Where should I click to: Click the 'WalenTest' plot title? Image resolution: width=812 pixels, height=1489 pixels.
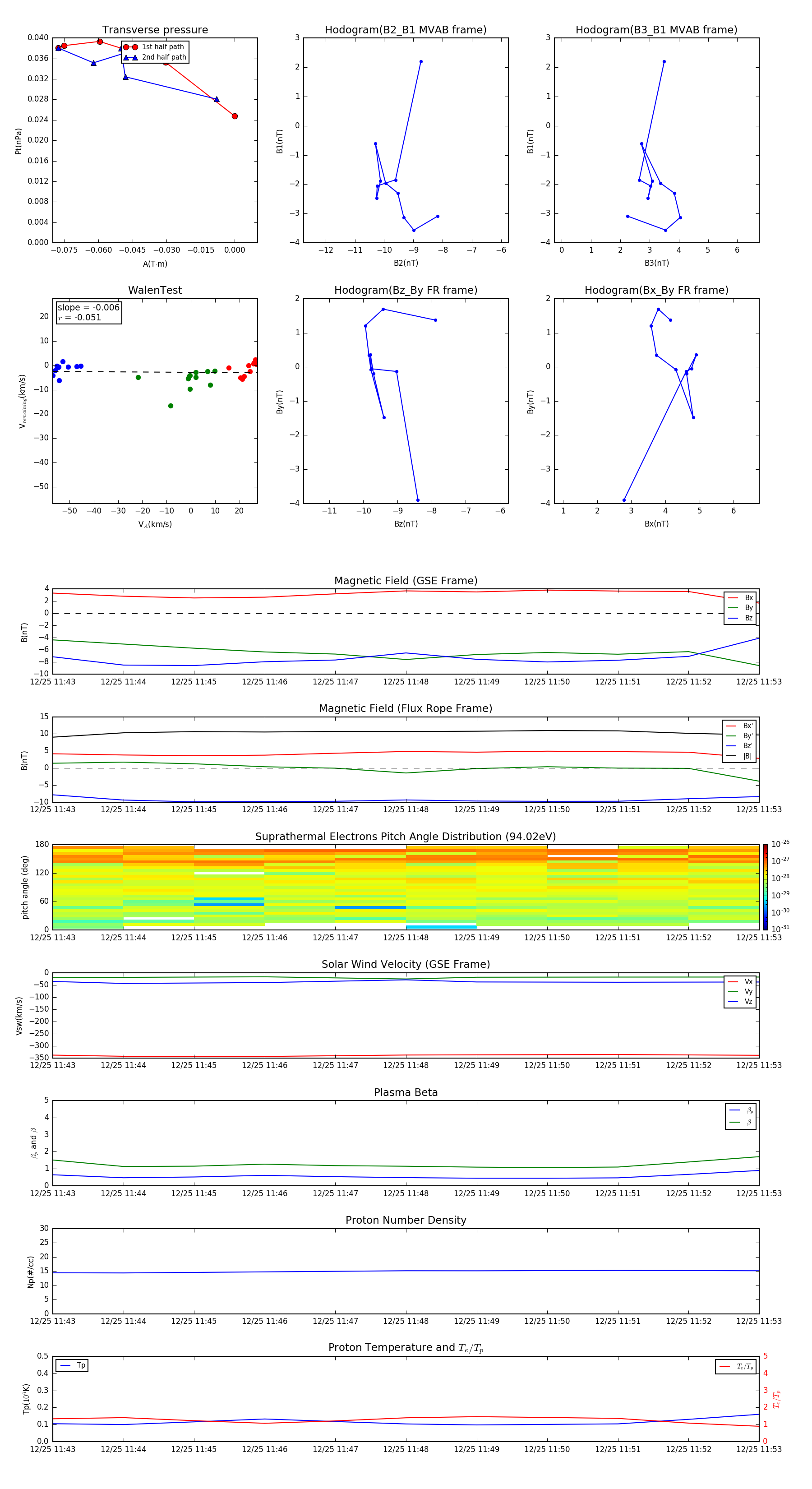click(155, 290)
